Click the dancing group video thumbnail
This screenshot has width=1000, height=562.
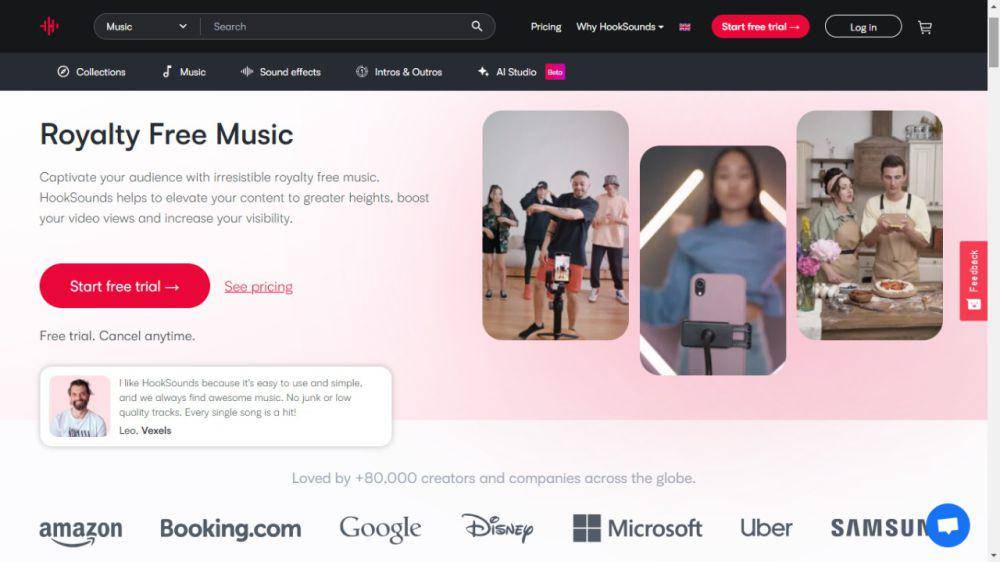point(555,225)
